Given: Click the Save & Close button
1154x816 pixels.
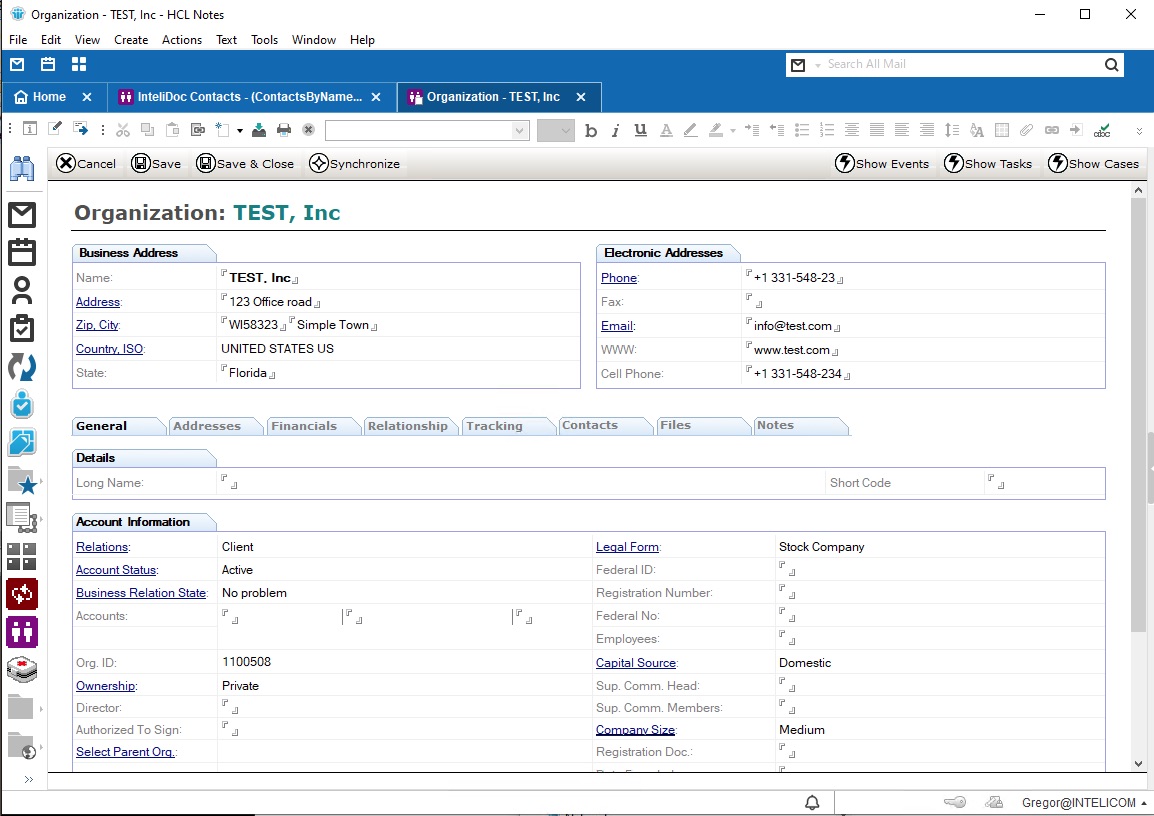Looking at the screenshot, I should pos(245,163).
